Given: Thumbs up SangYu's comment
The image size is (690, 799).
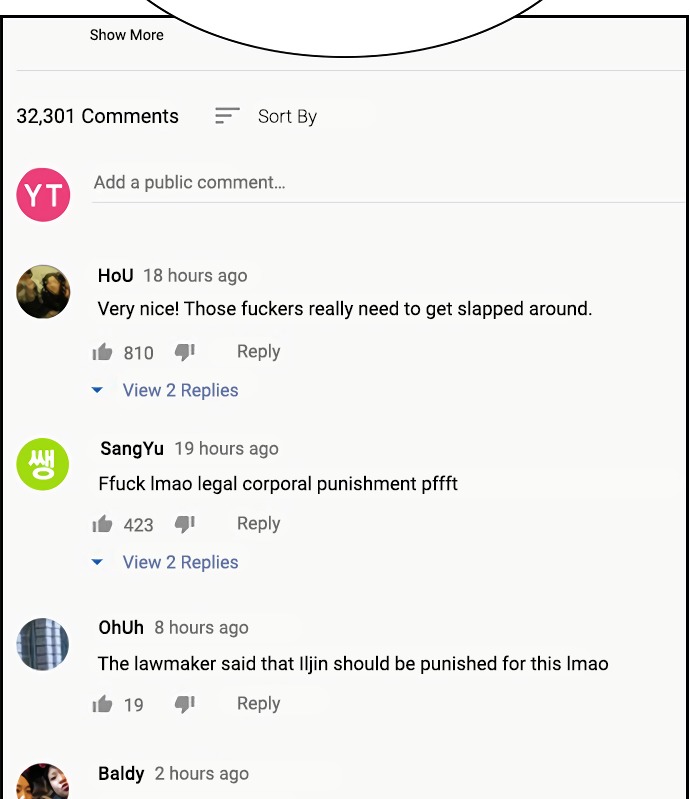Looking at the screenshot, I should [x=102, y=524].
